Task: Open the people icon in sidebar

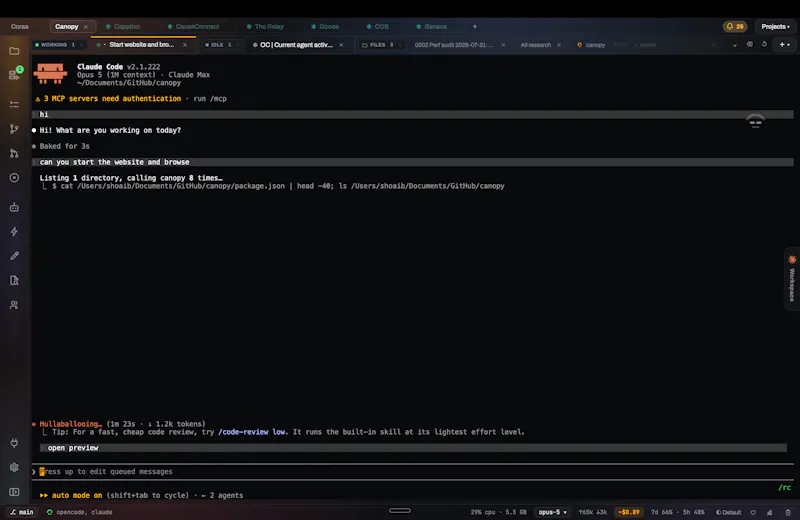Action: 14,305
